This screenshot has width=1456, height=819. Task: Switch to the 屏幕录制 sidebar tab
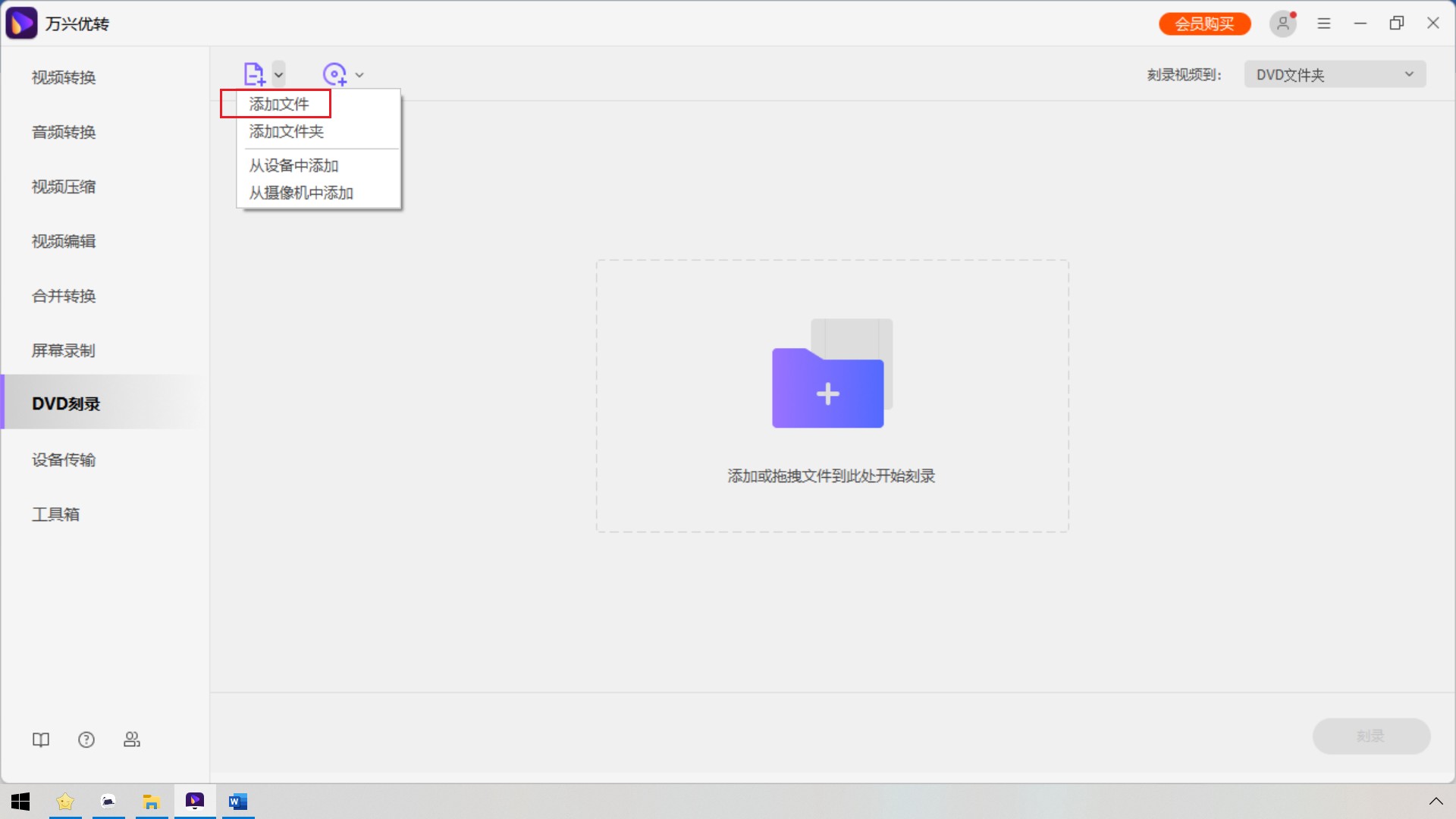63,350
